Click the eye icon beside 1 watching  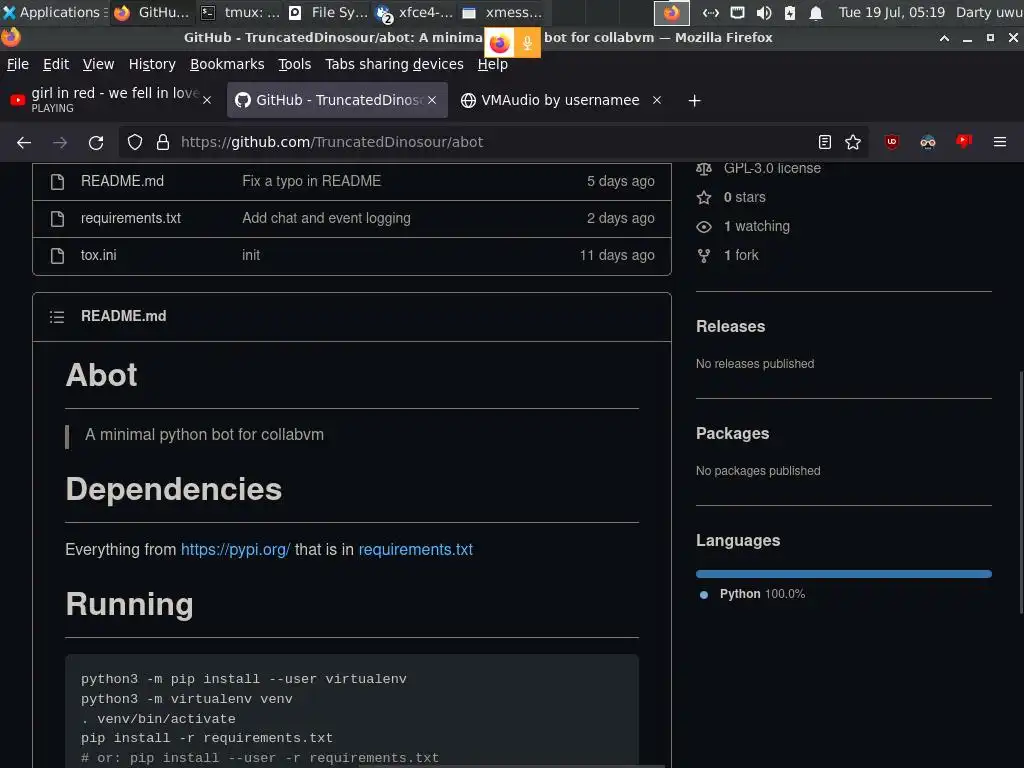point(703,227)
